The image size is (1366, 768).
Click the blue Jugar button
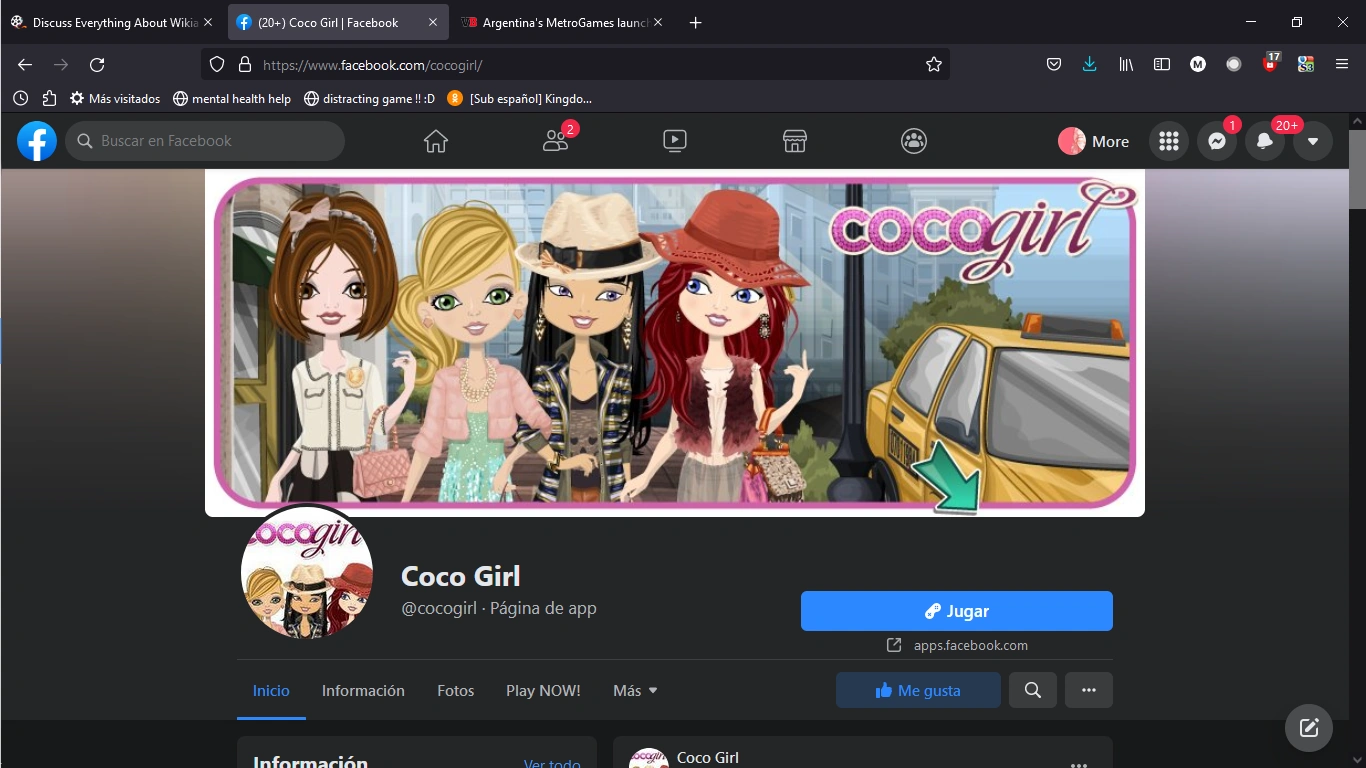tap(956, 610)
